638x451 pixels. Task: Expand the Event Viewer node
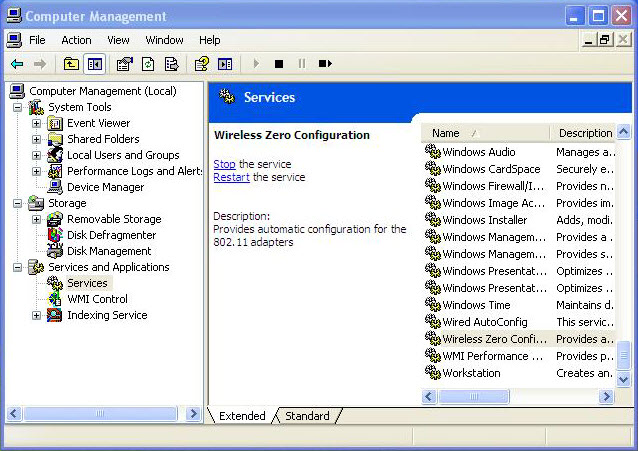37,123
